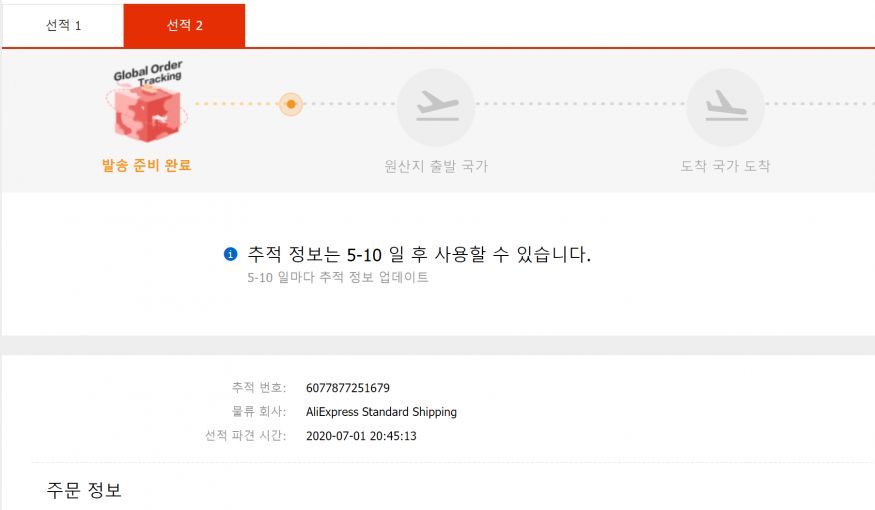Image resolution: width=875 pixels, height=510 pixels.
Task: Click the departing airplane icon
Action: [x=436, y=105]
